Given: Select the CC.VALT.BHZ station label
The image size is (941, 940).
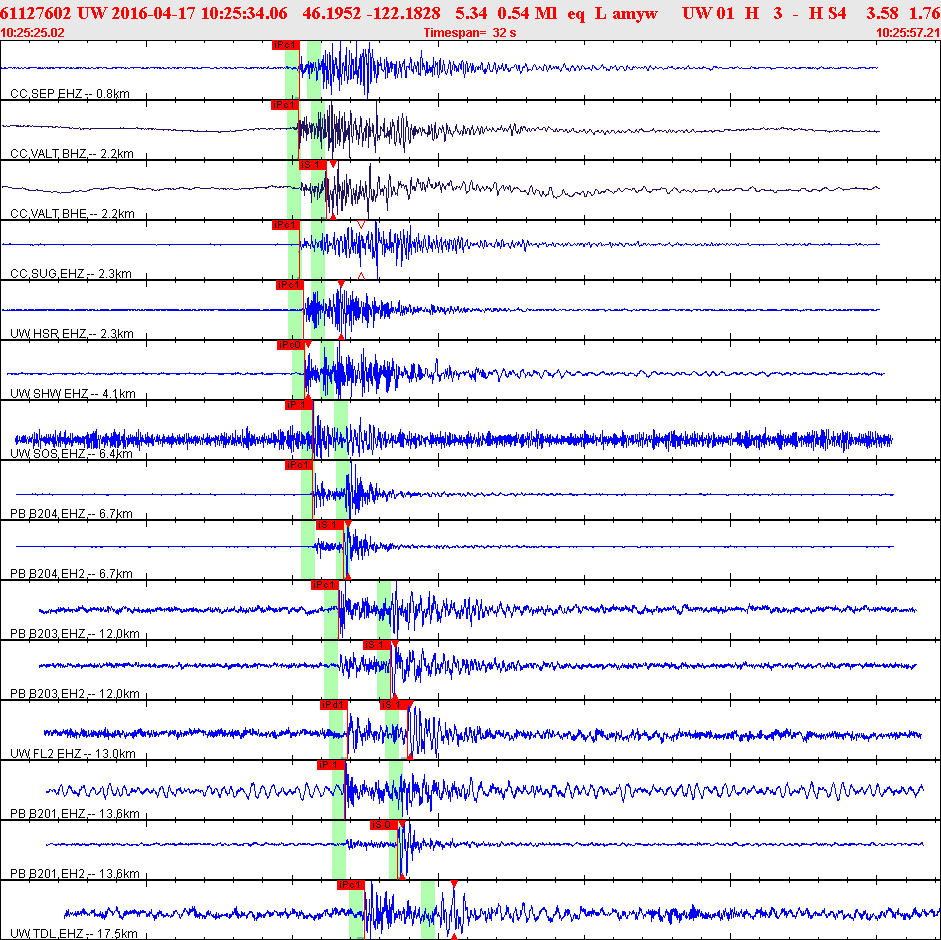Looking at the screenshot, I should (71, 154).
